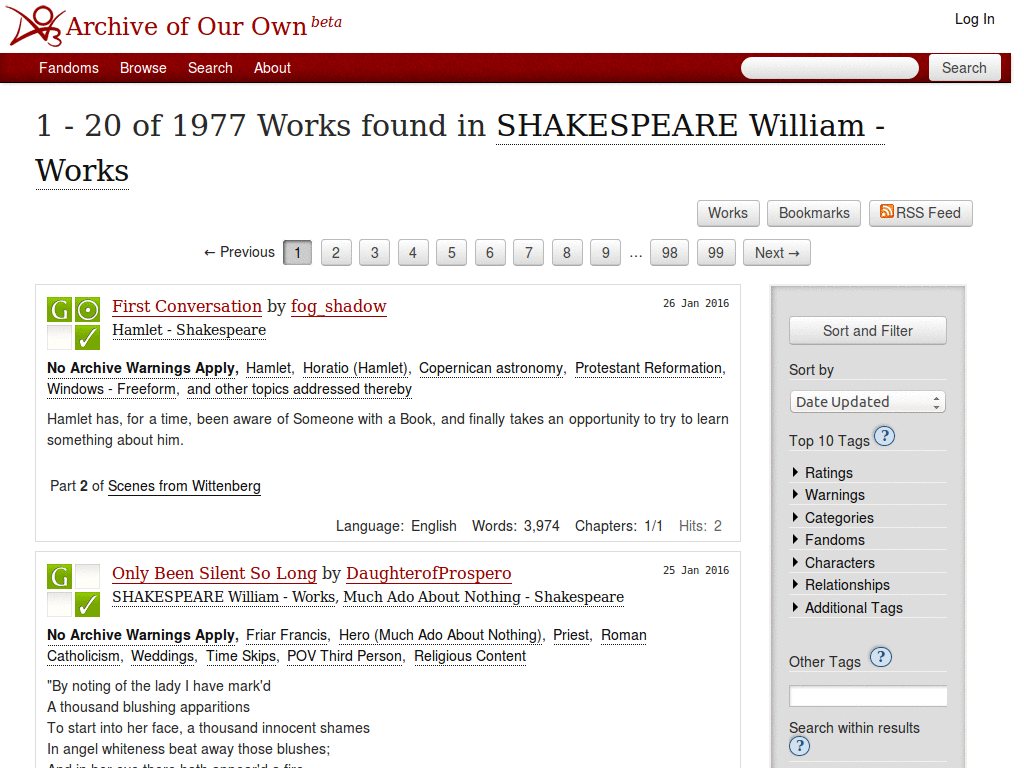Open the Sort by Date Updated dropdown
The height and width of the screenshot is (768, 1024).
(868, 402)
